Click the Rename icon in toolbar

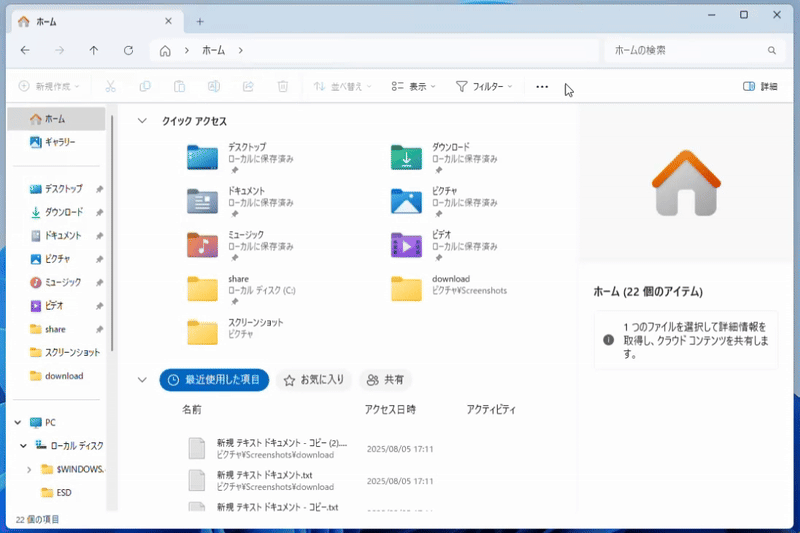(x=214, y=86)
